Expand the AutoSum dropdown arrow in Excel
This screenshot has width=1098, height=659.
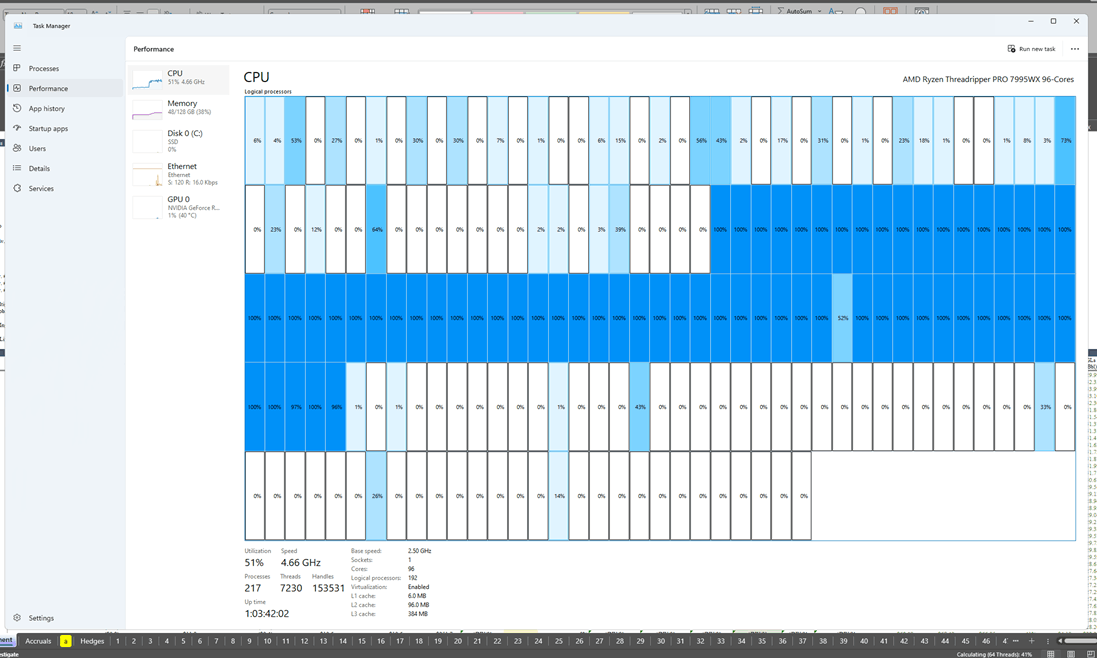click(x=819, y=11)
